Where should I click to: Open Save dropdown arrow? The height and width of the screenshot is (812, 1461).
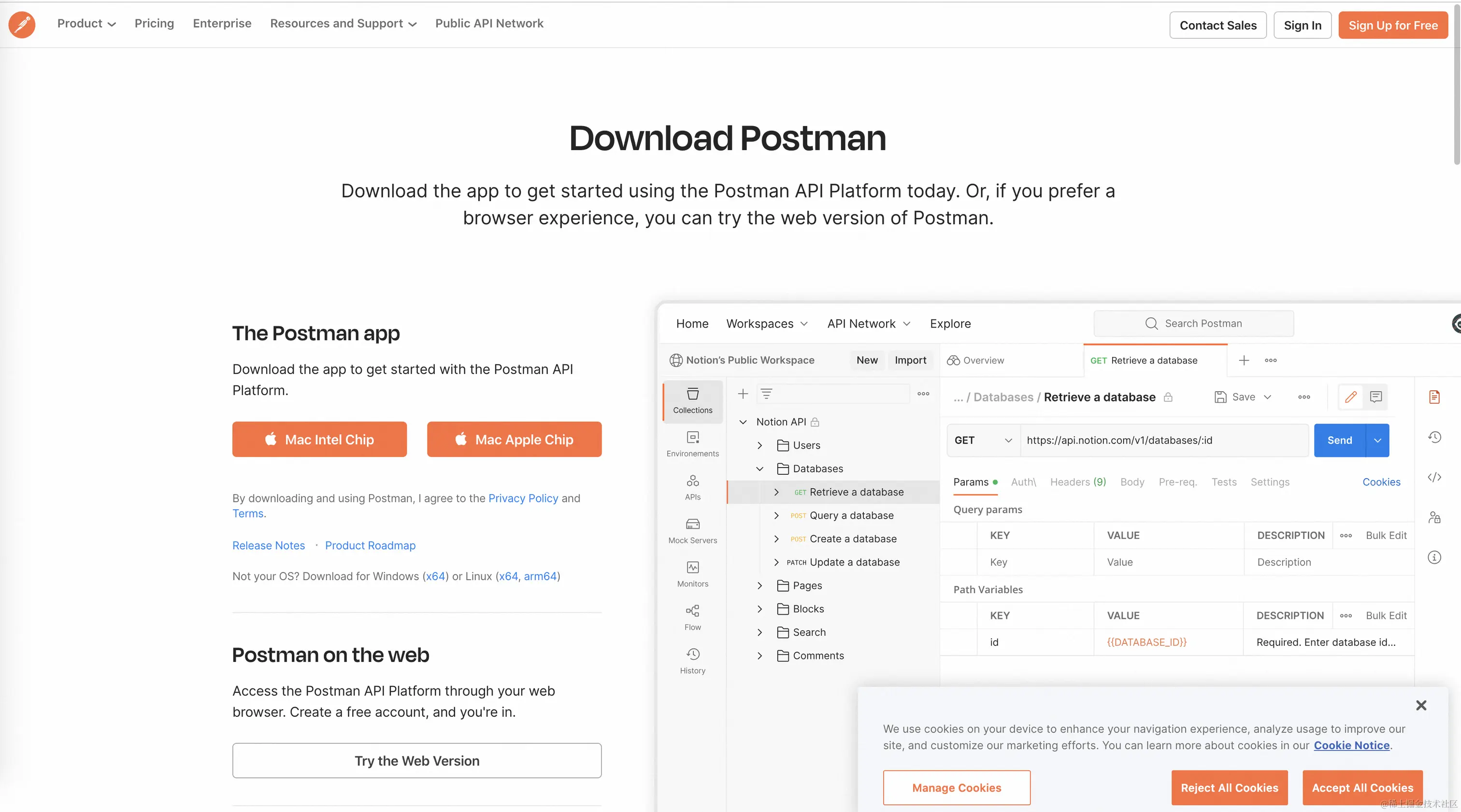(1268, 397)
